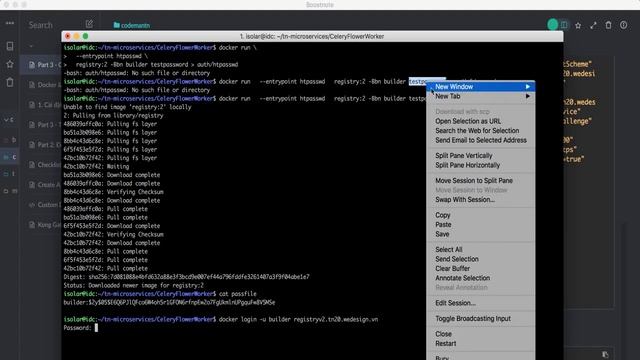Choose Send Selection
The width and height of the screenshot is (640, 360).
coord(457,259)
